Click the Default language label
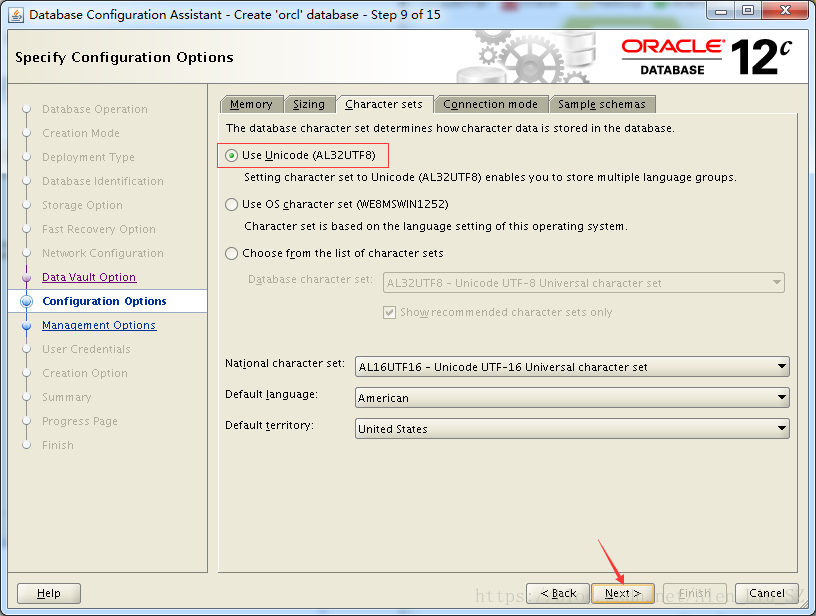The image size is (816, 616). tap(271, 394)
